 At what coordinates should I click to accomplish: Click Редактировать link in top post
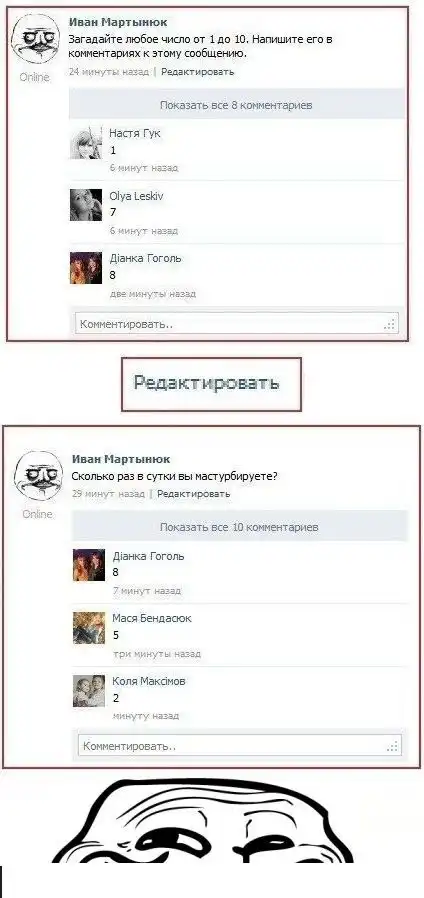tap(198, 72)
